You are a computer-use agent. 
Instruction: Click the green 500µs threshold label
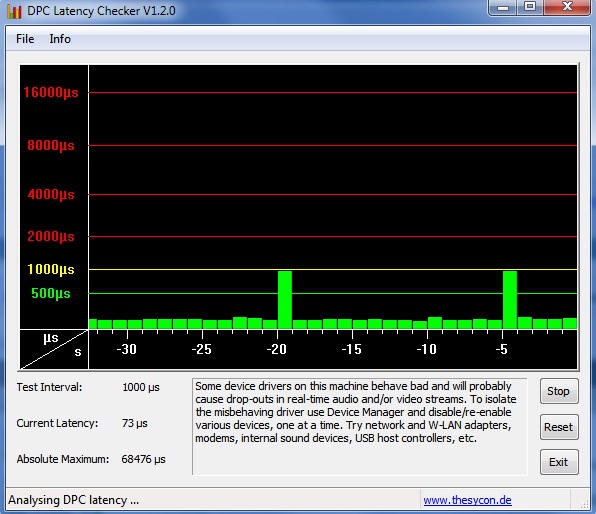click(x=51, y=293)
